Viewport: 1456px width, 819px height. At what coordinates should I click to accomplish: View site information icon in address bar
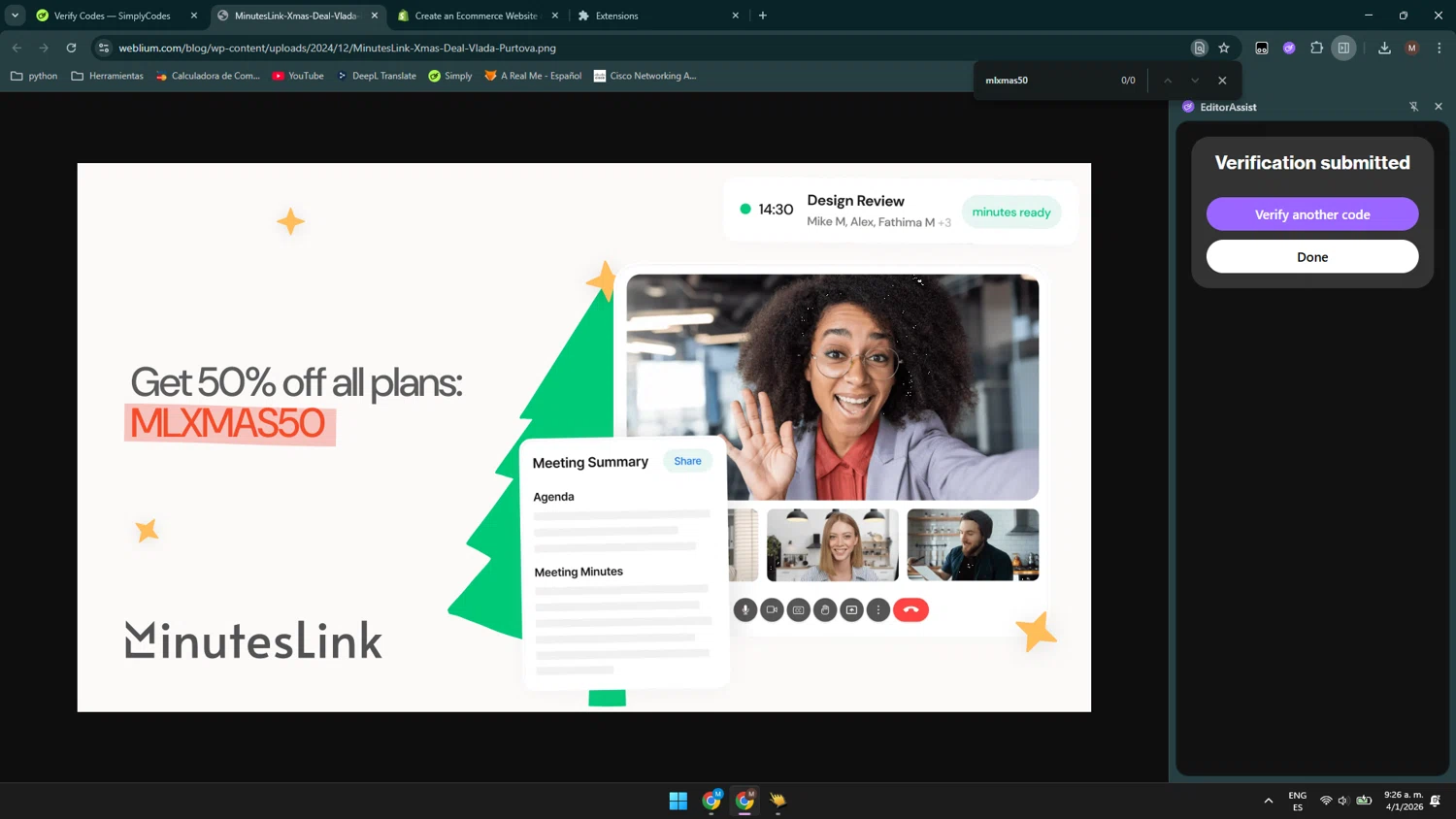[x=104, y=48]
